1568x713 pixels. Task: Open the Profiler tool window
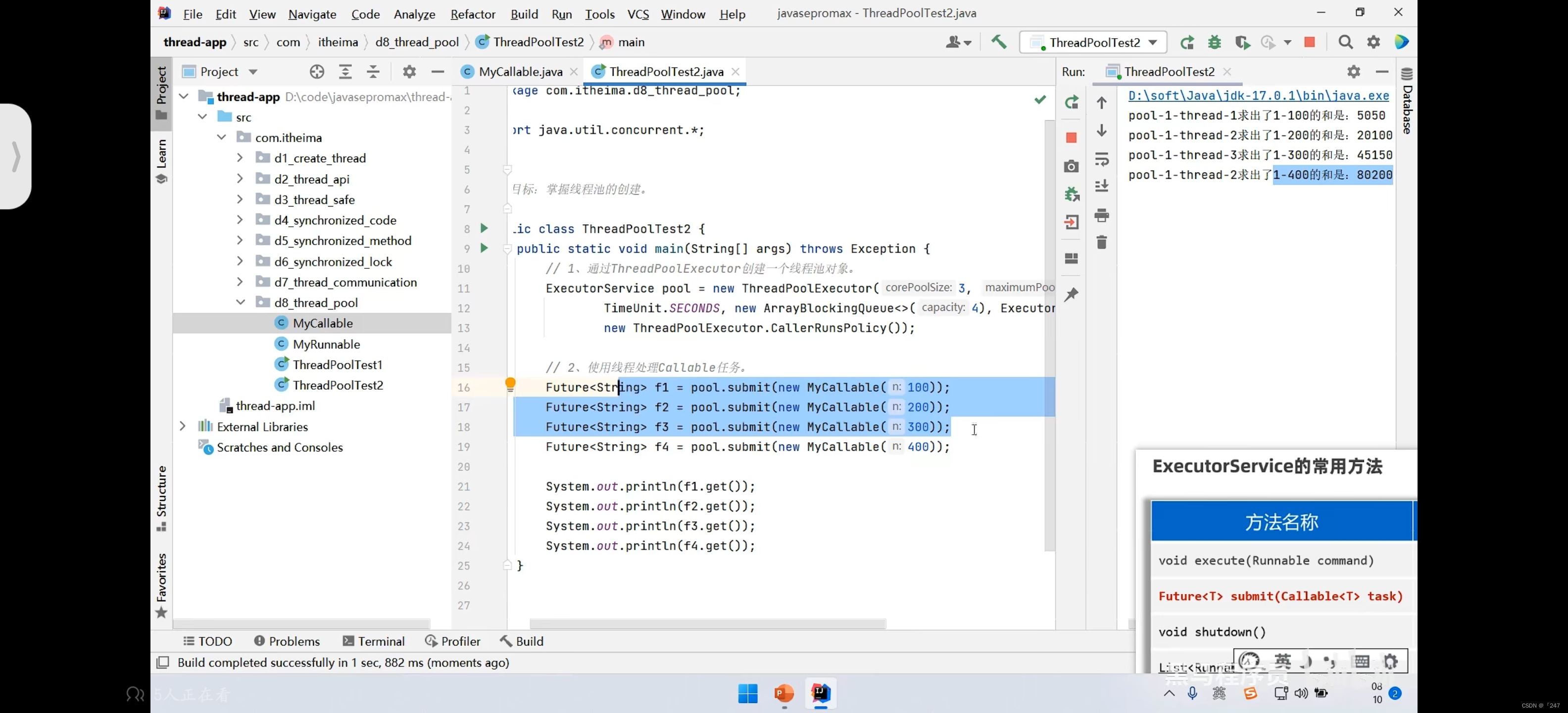pyautogui.click(x=453, y=641)
